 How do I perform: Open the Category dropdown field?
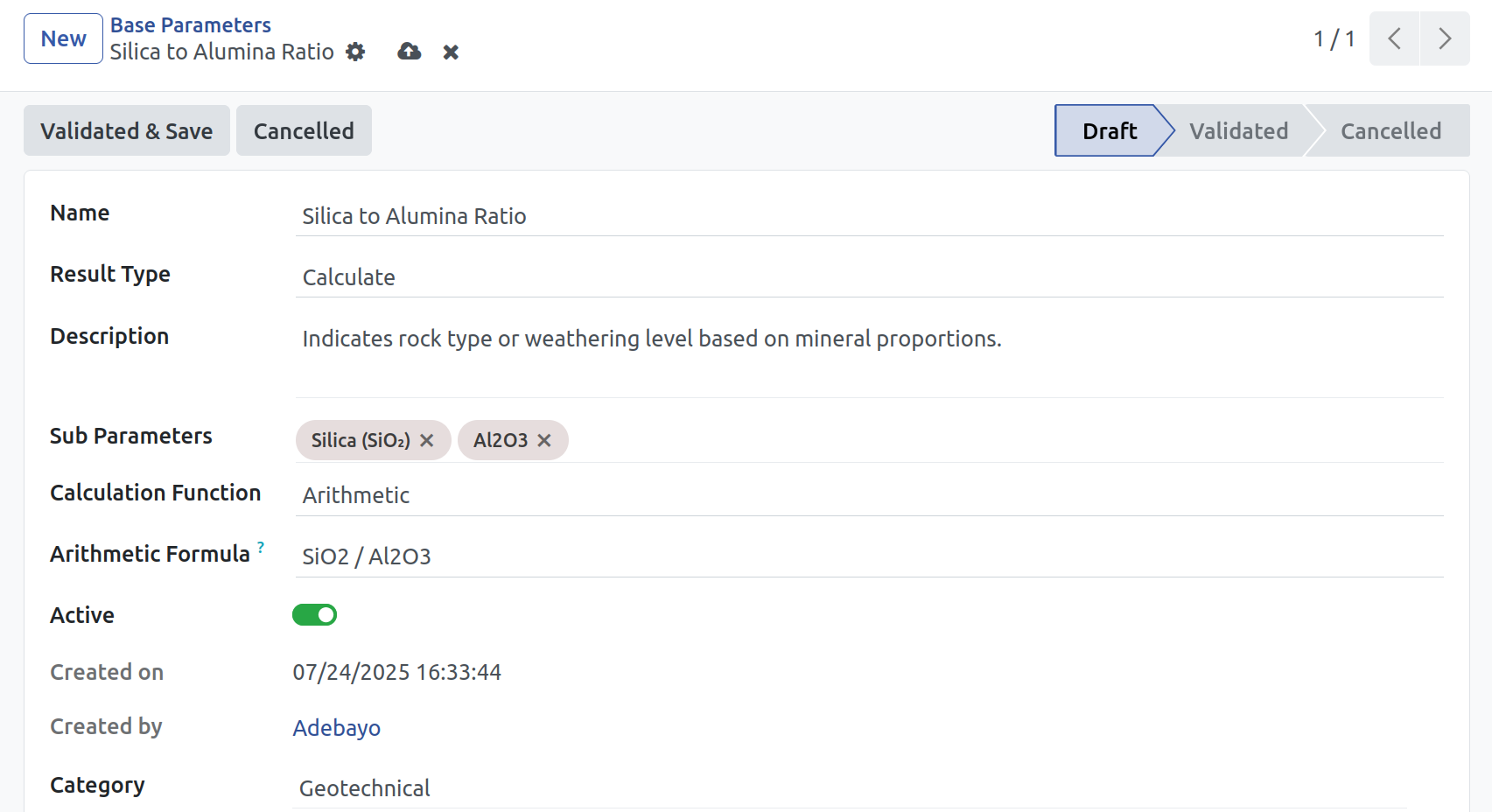(849, 788)
